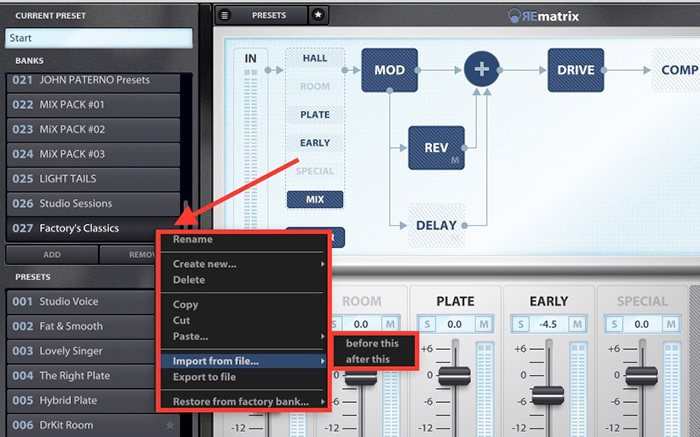Favorite the DrKit Room preset star

170,425
